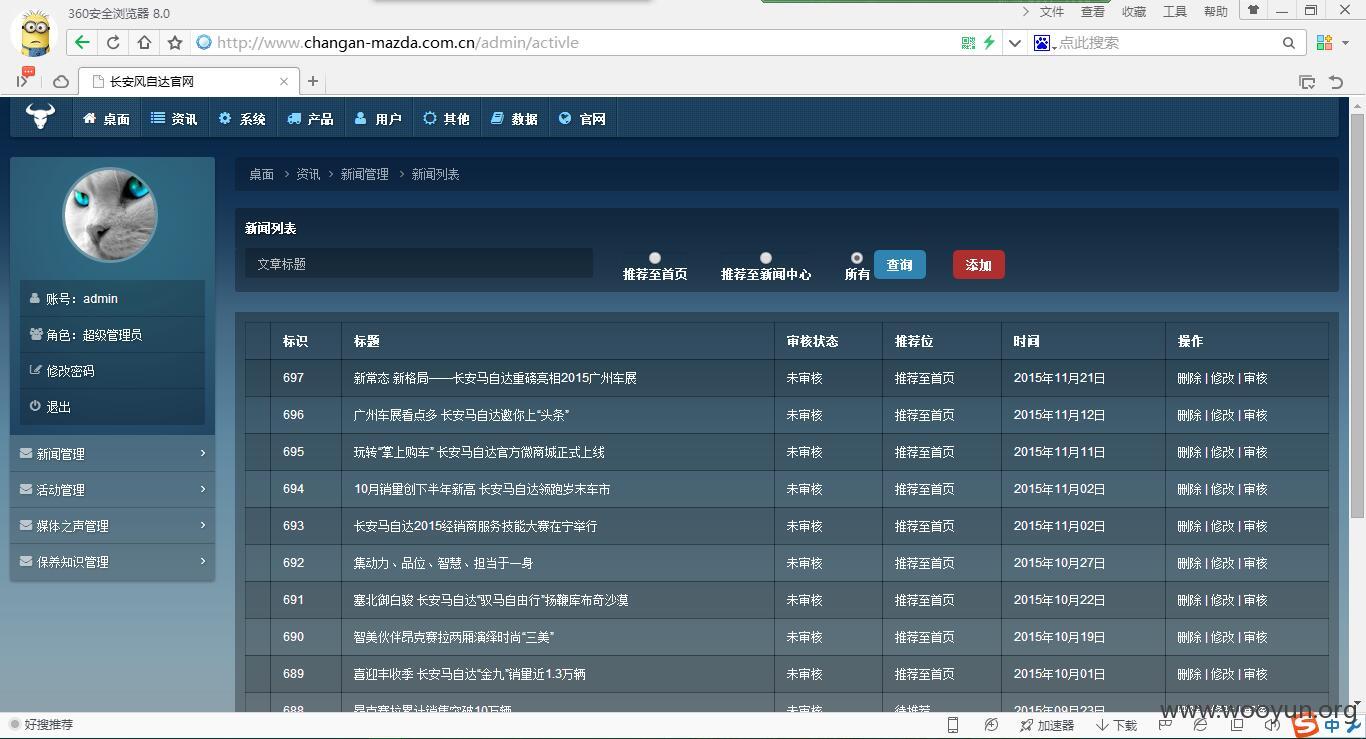
Task: Click the admin cat avatar image
Action: 111,214
